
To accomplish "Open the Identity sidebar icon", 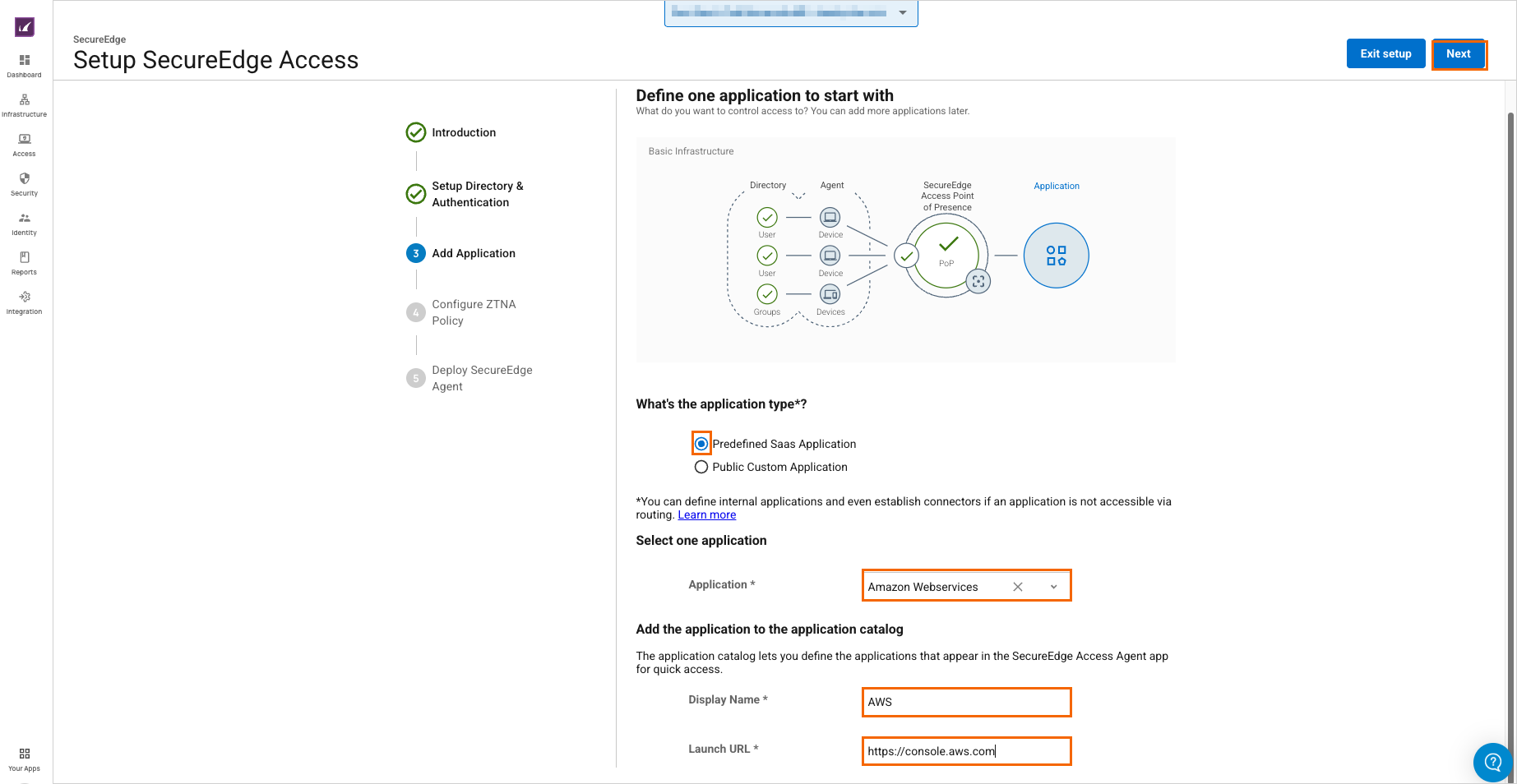I will click(x=25, y=219).
